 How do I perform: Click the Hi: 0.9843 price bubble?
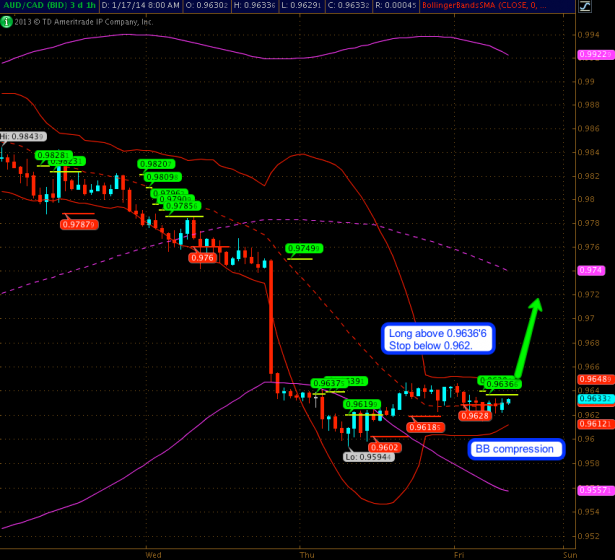tap(21, 137)
